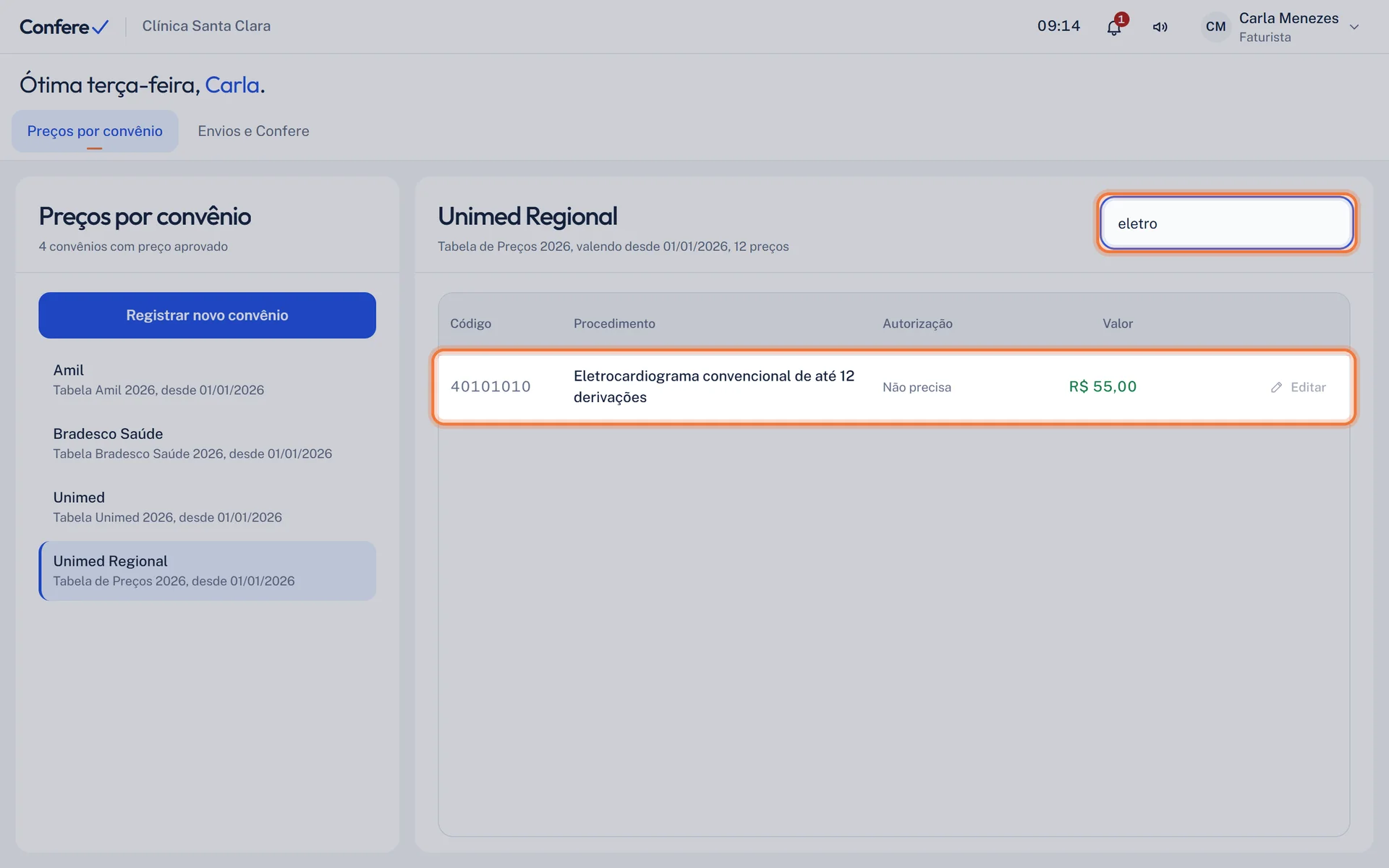1389x868 pixels.
Task: Click the Procedimento column header
Action: pyautogui.click(x=614, y=323)
